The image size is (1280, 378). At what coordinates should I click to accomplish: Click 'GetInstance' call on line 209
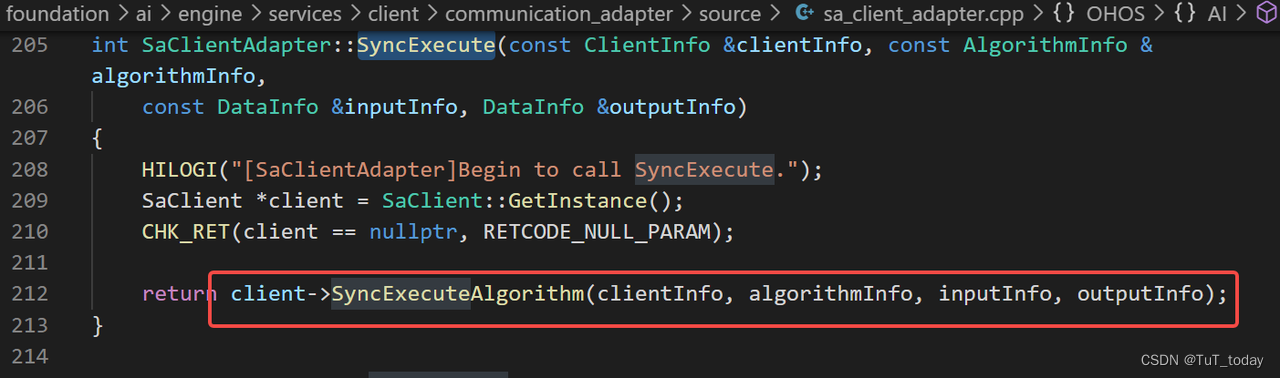click(578, 201)
